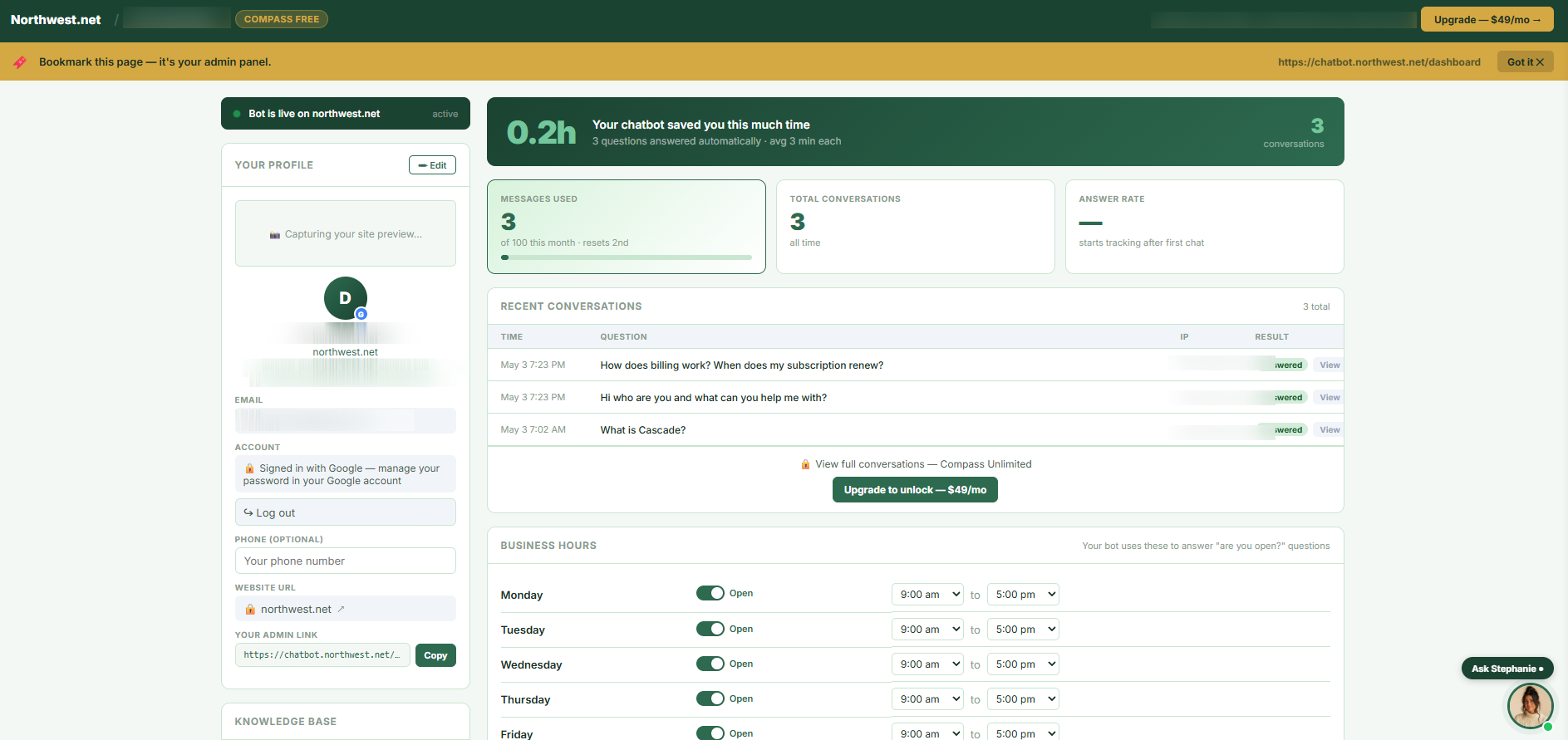Image resolution: width=1568 pixels, height=740 pixels.
Task: Click Upgrade to unlock $49/mo button
Action: tap(915, 489)
